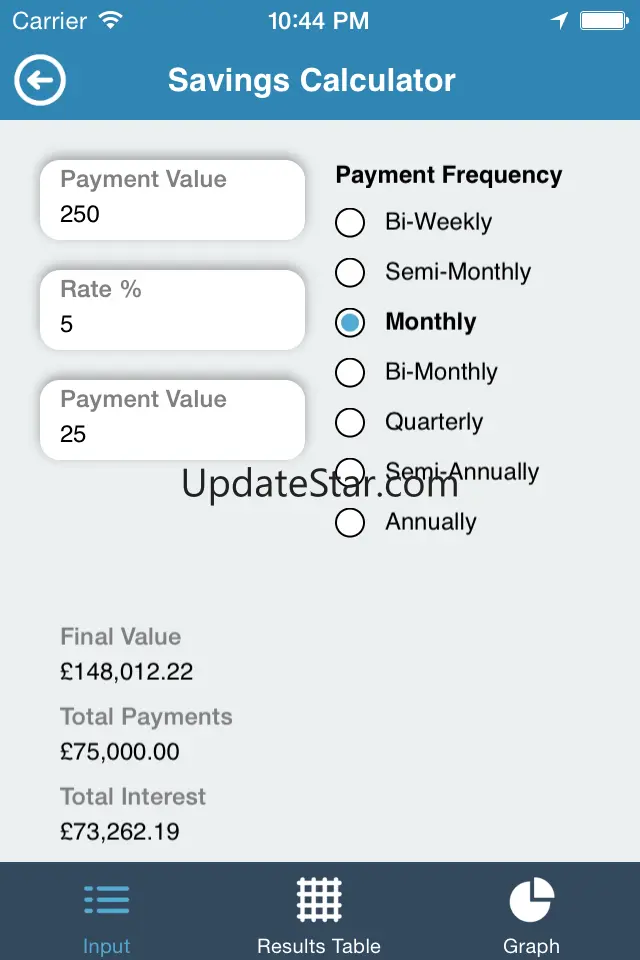This screenshot has width=640, height=960.
Task: Edit the Payment Value field showing 25
Action: [x=172, y=420]
